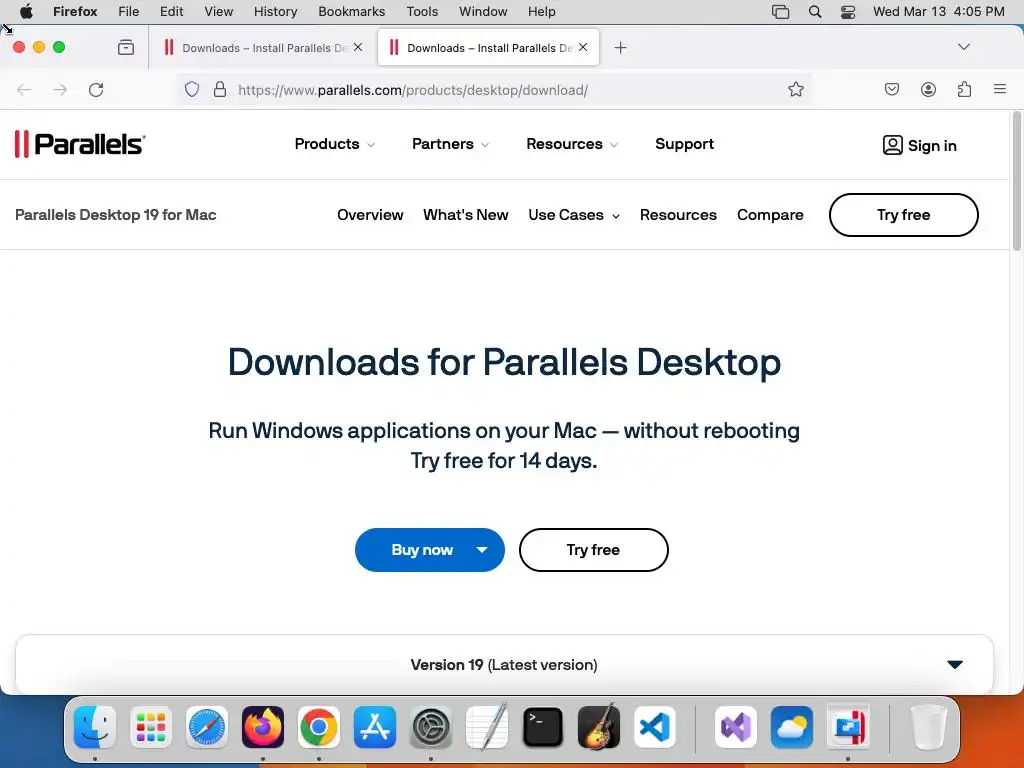
Task: Click Try free button beside Buy now
Action: click(594, 550)
